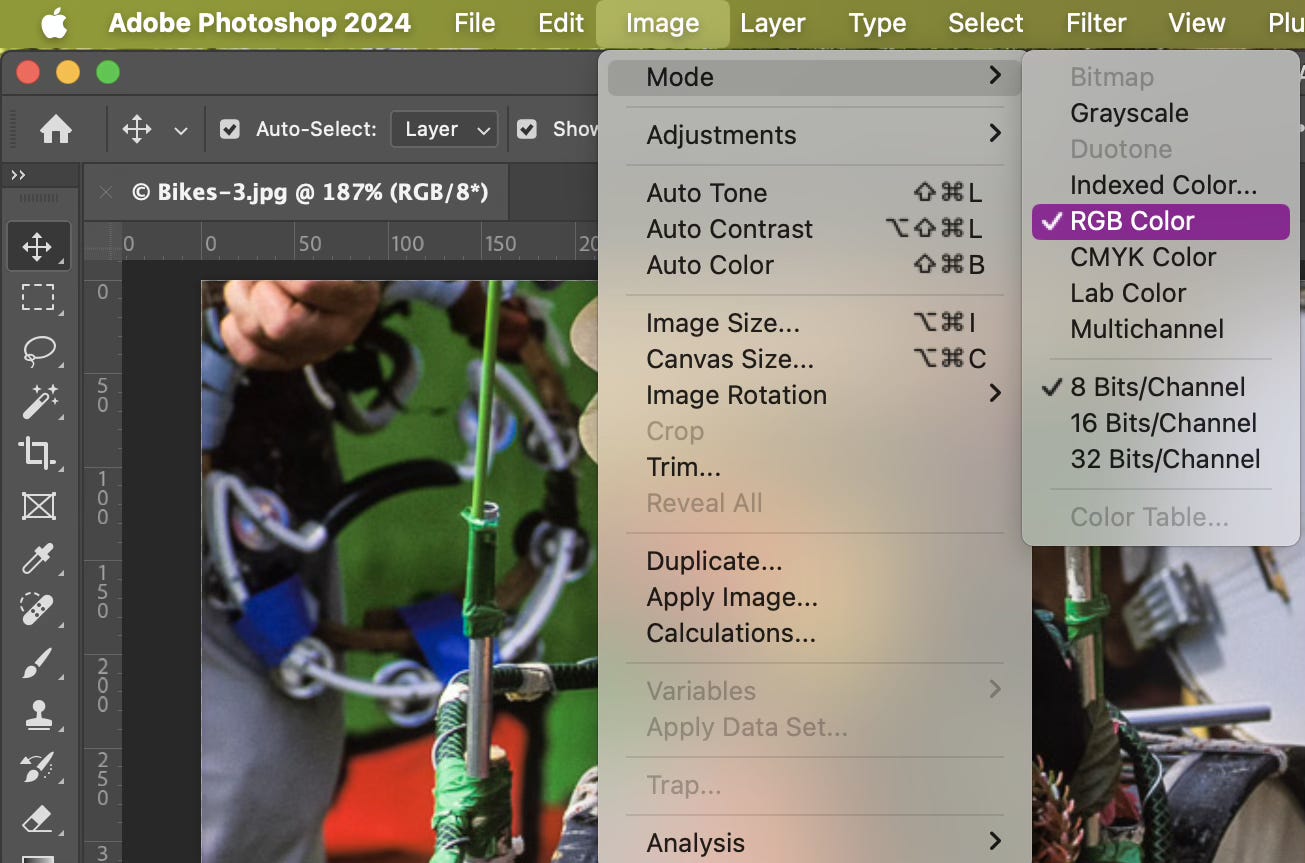The height and width of the screenshot is (863, 1305).
Task: Expand the toolbar with double-arrow icon
Action: [x=18, y=175]
